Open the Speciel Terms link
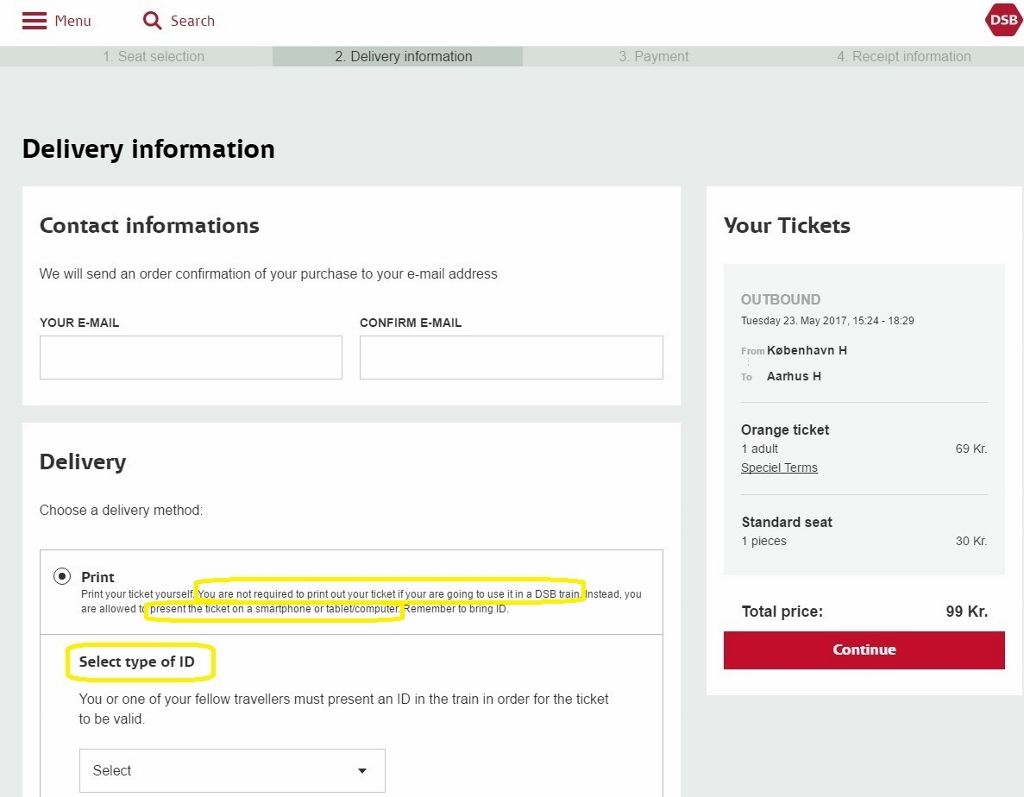This screenshot has height=797, width=1024. [779, 467]
